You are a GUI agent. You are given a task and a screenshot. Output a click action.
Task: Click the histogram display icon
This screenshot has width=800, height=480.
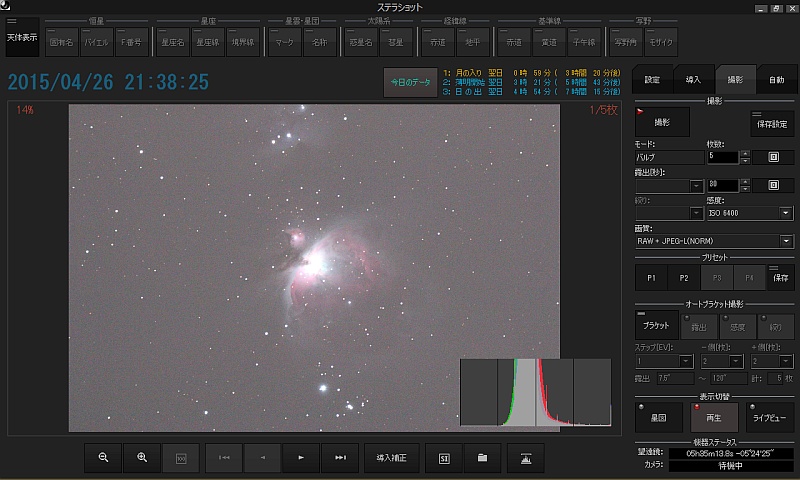525,457
